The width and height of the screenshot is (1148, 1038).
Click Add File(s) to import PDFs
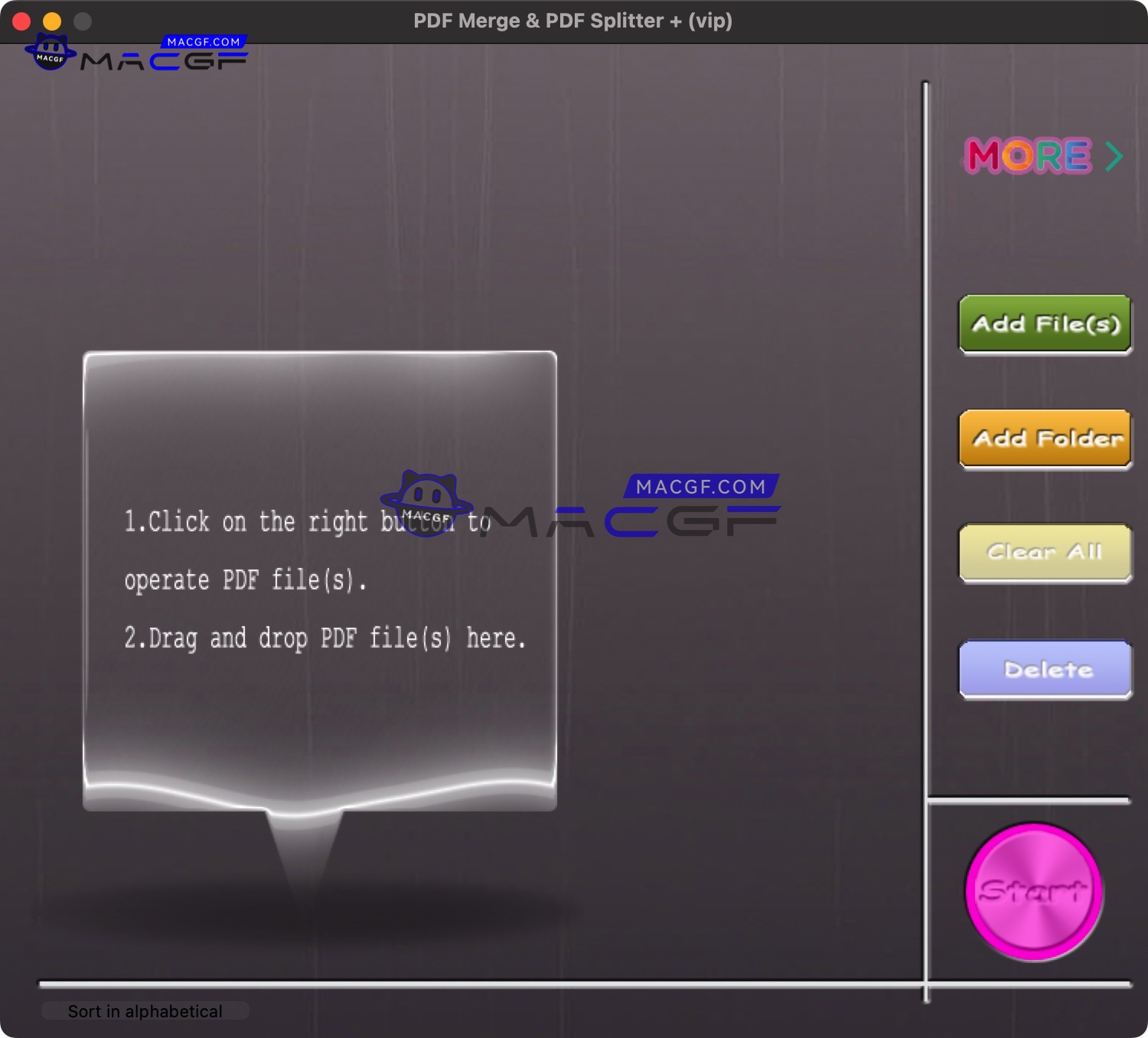(x=1045, y=324)
